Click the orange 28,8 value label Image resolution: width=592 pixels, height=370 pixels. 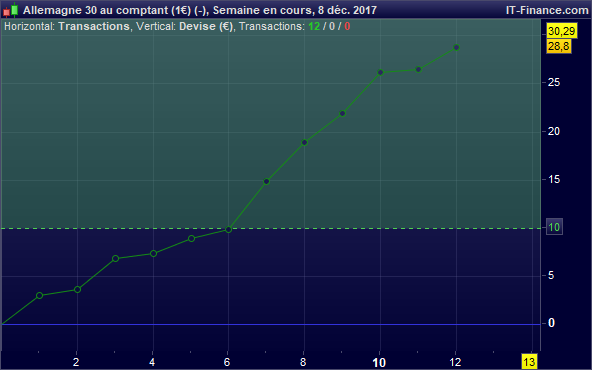point(559,46)
